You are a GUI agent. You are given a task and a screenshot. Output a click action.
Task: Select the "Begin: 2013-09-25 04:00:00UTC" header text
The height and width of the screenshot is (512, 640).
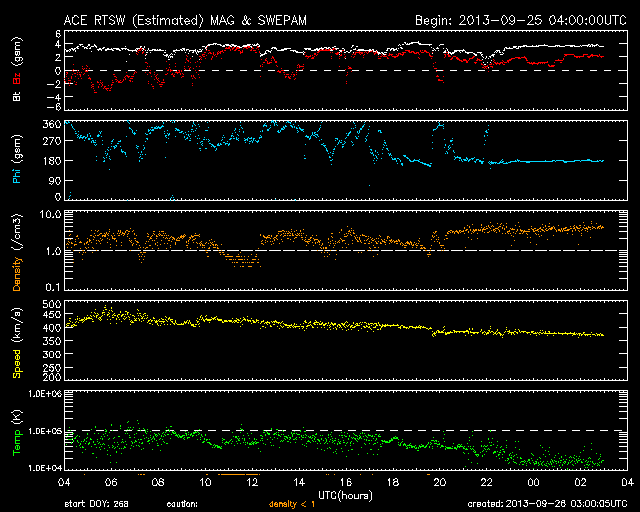(521, 20)
